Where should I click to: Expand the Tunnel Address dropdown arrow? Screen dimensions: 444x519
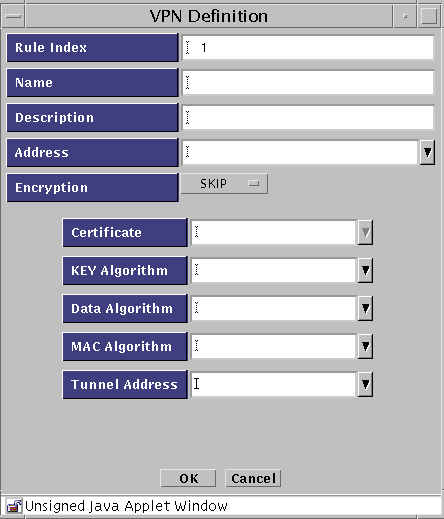[365, 384]
